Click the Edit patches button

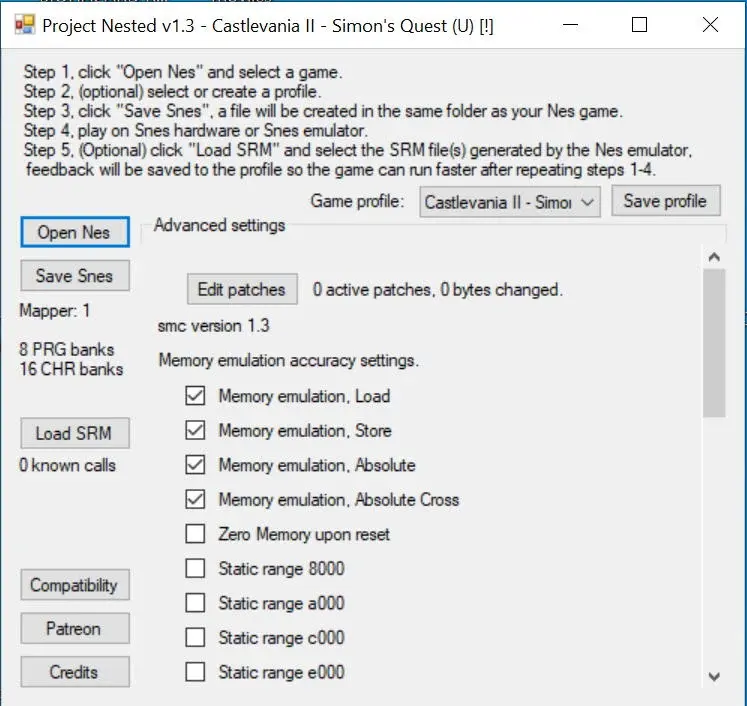click(x=242, y=290)
